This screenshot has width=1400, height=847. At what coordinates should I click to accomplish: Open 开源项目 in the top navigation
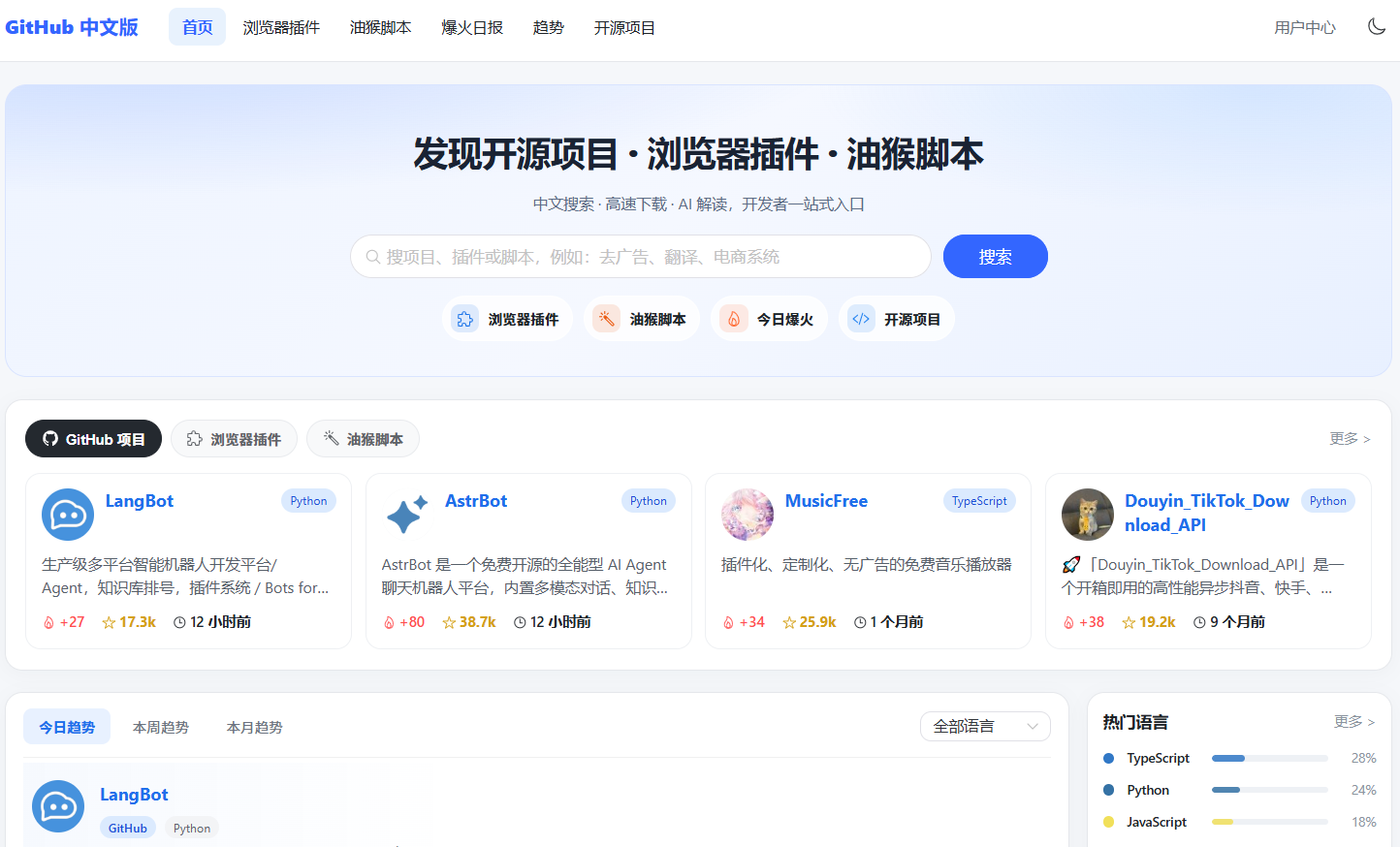(x=624, y=27)
